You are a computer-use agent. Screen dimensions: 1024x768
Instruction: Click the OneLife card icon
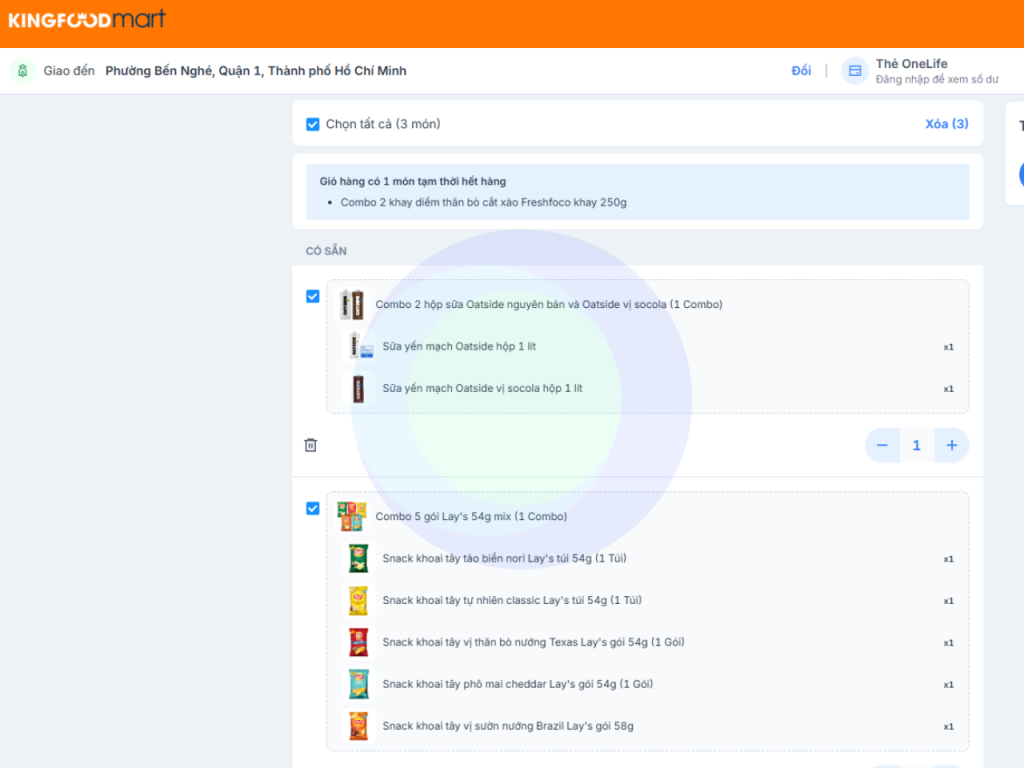(x=855, y=71)
